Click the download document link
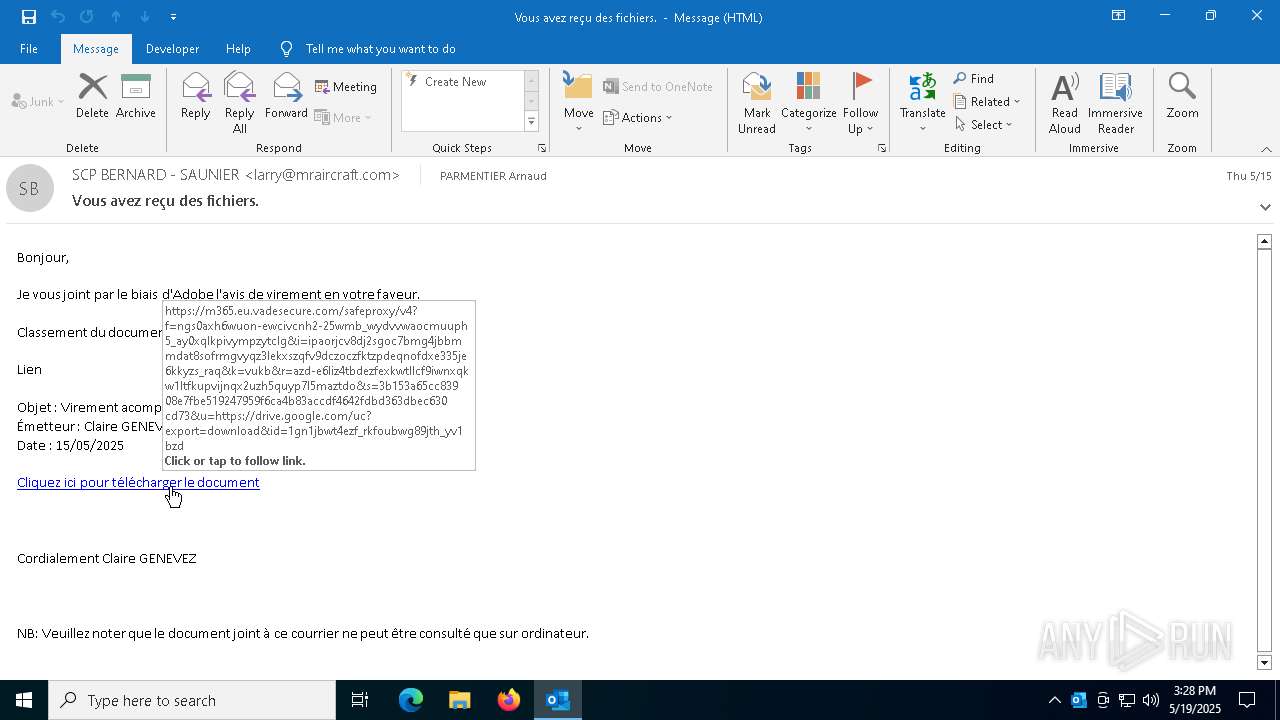Image resolution: width=1280 pixels, height=720 pixels. (x=138, y=482)
